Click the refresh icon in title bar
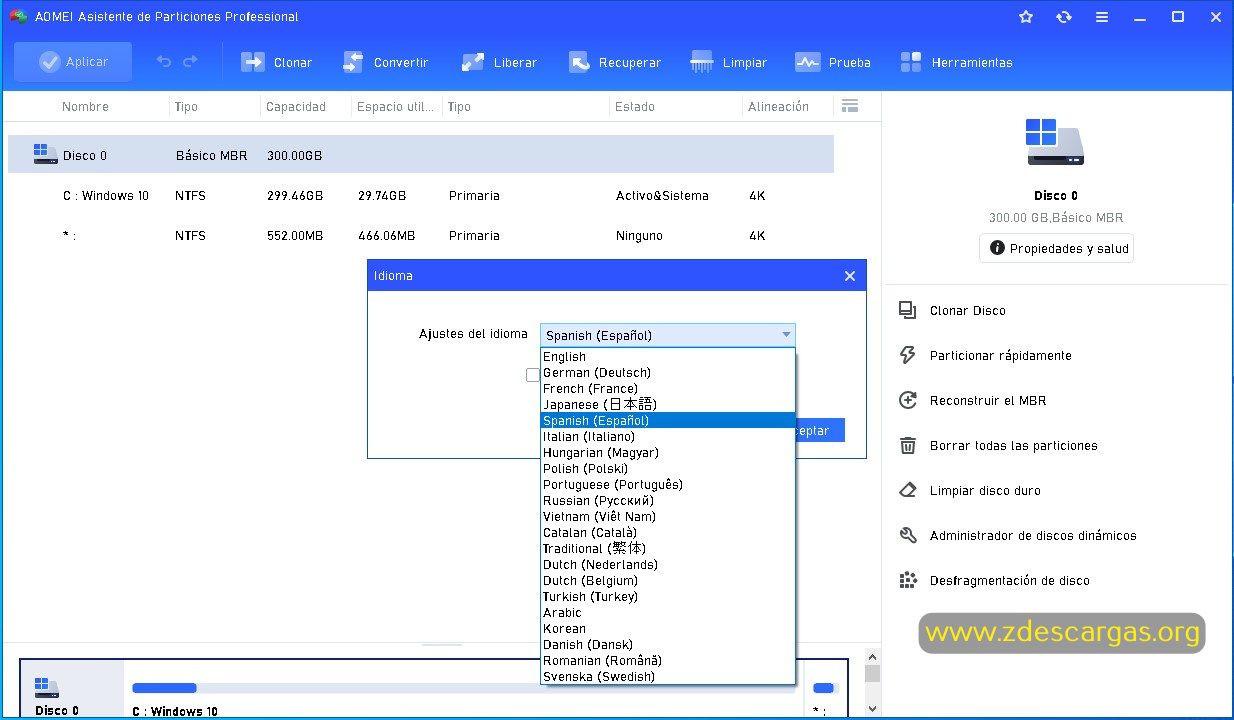This screenshot has width=1234, height=720. click(1063, 17)
